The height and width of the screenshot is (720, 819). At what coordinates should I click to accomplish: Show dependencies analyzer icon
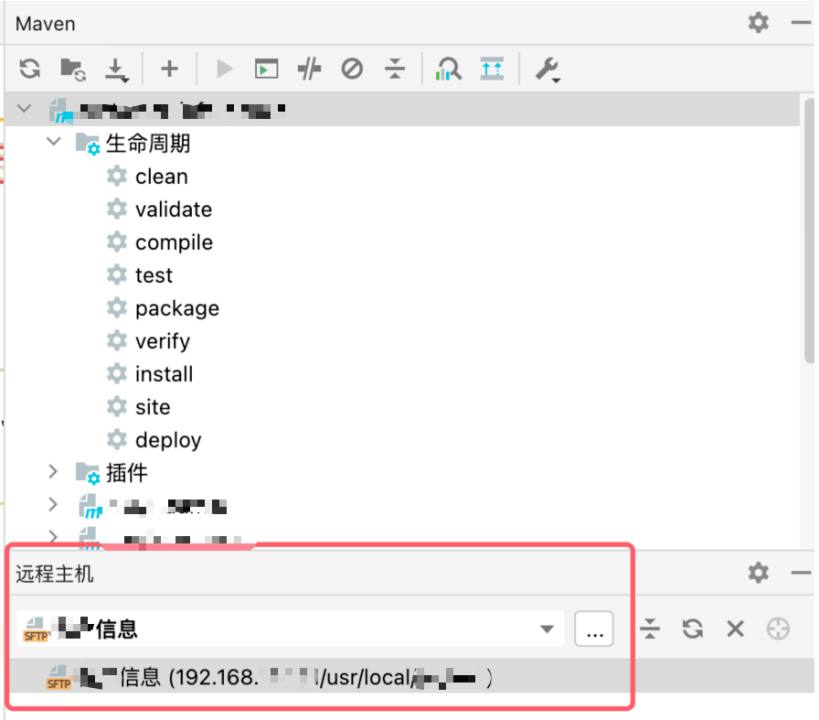(x=448, y=68)
